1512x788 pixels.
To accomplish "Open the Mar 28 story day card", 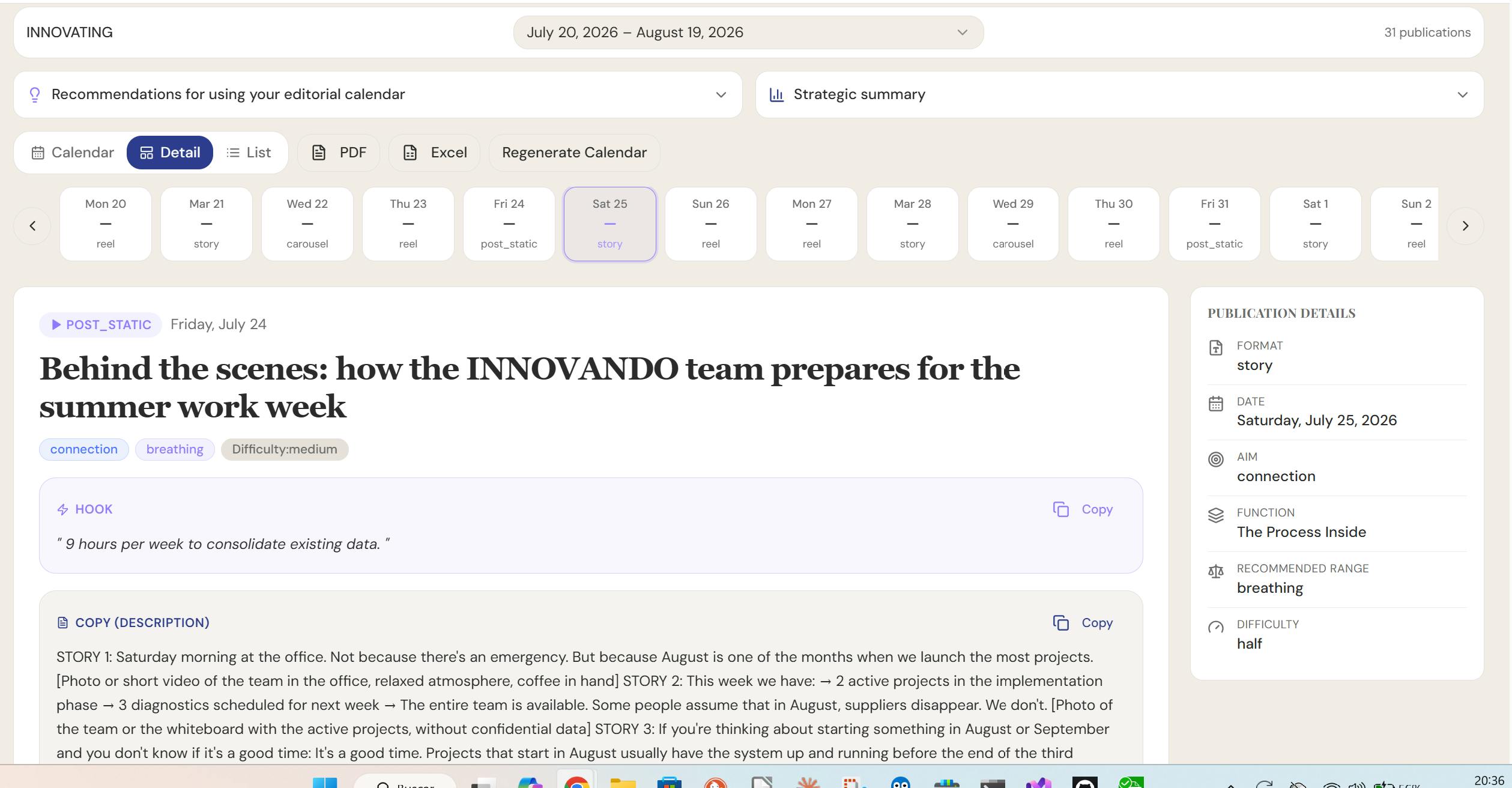I will click(913, 224).
